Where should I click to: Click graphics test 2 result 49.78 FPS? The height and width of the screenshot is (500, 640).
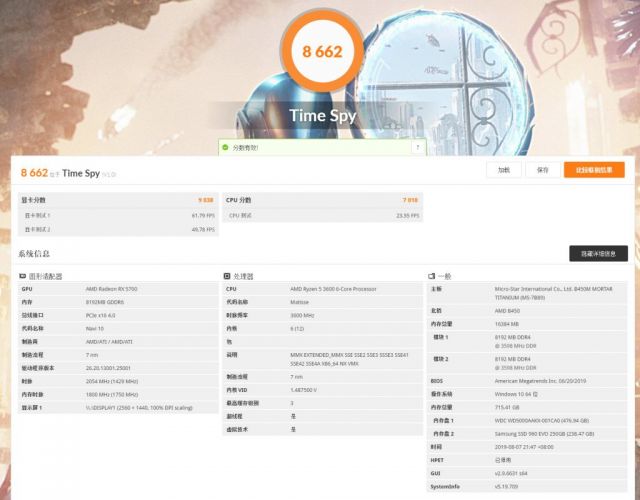(x=203, y=229)
